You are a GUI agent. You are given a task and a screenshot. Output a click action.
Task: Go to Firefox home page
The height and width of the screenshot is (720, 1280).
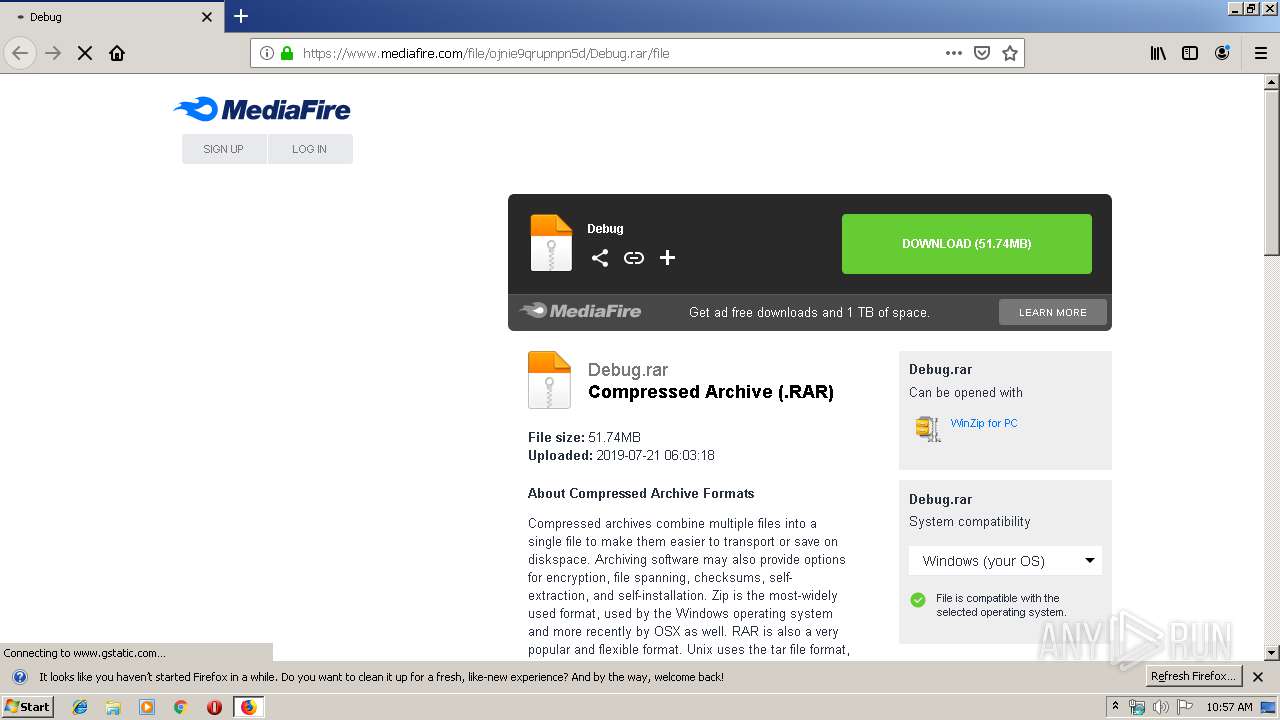[117, 53]
